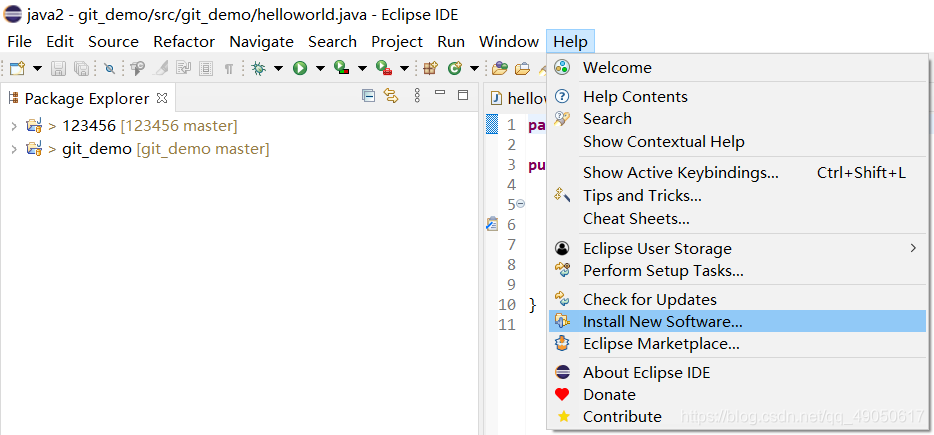934x435 pixels.
Task: Choose Welcome from Help menu
Action: (x=737, y=67)
